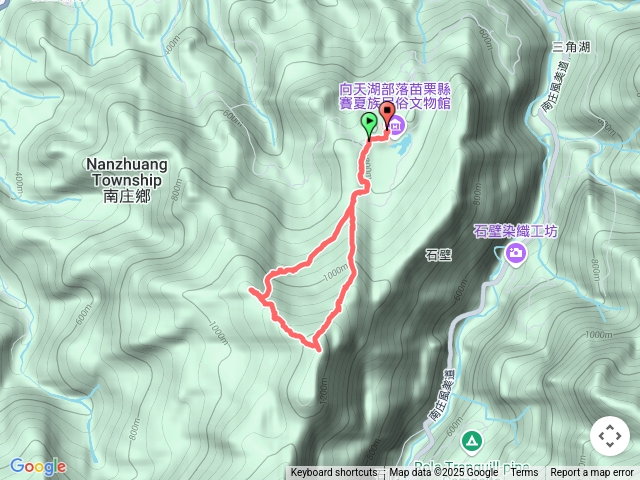Open the Google logo link

pos(38,467)
